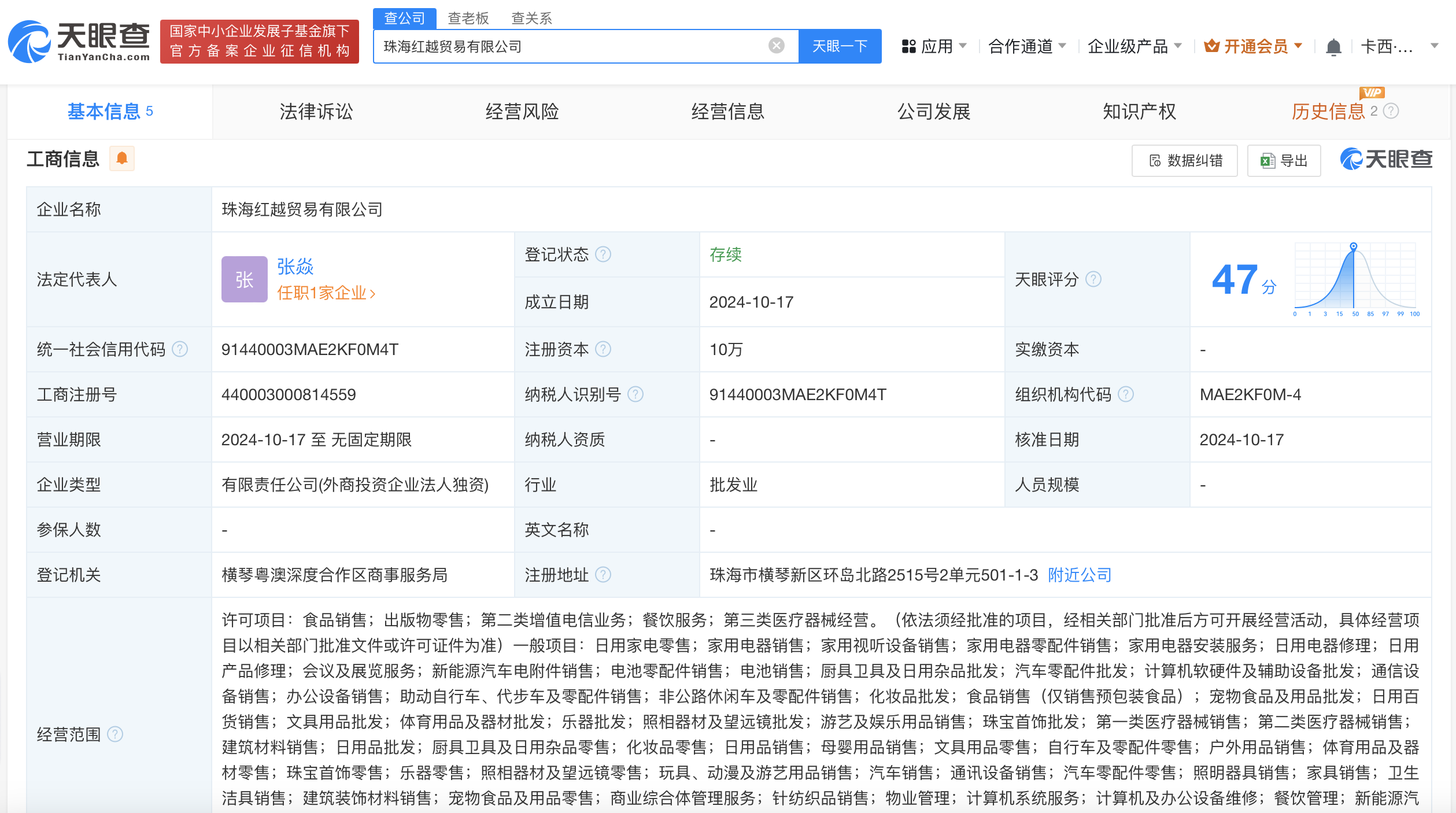Click the 数据纠错 correction icon button

[1184, 161]
